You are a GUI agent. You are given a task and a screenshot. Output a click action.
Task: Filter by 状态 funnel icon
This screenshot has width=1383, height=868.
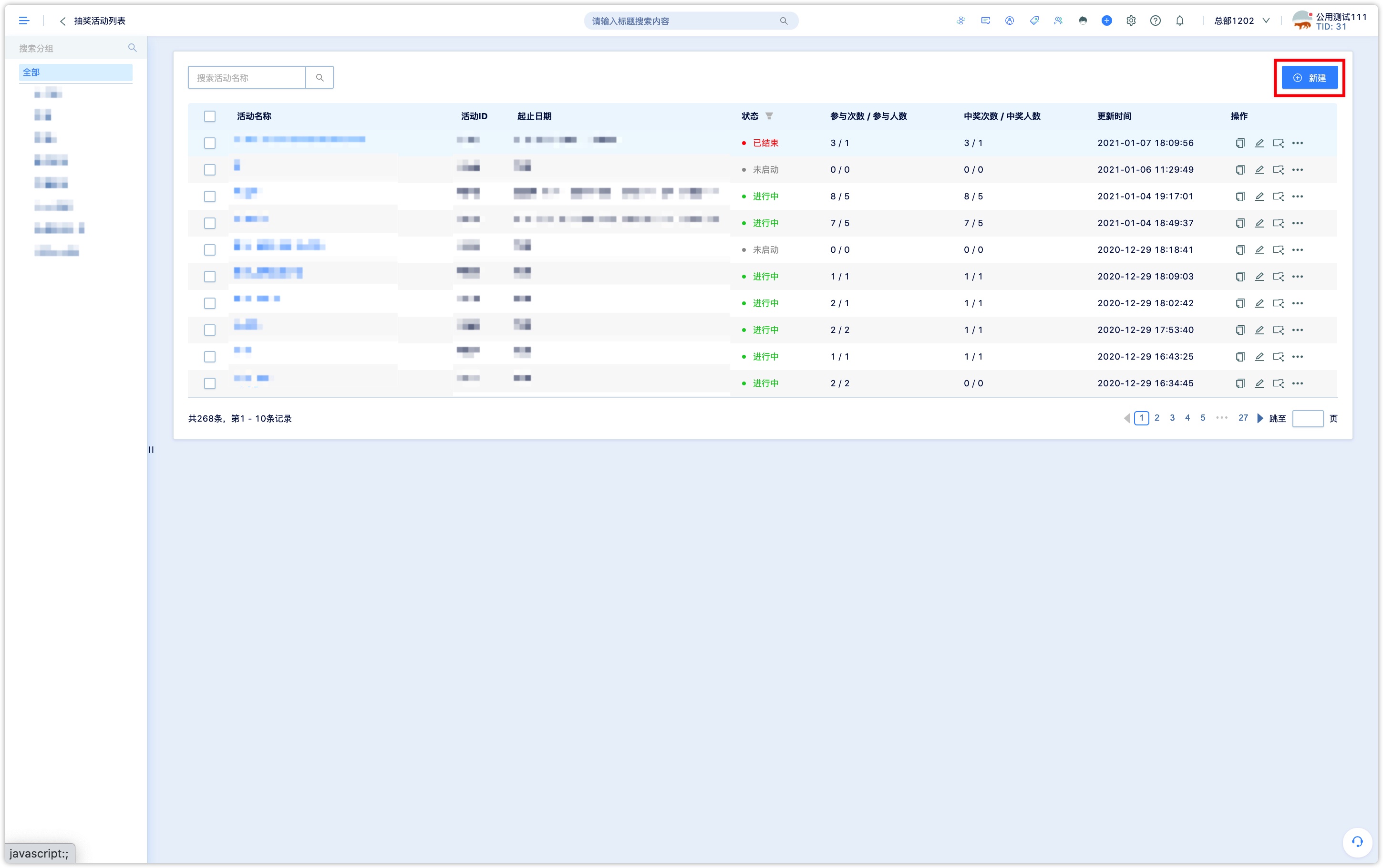point(769,116)
